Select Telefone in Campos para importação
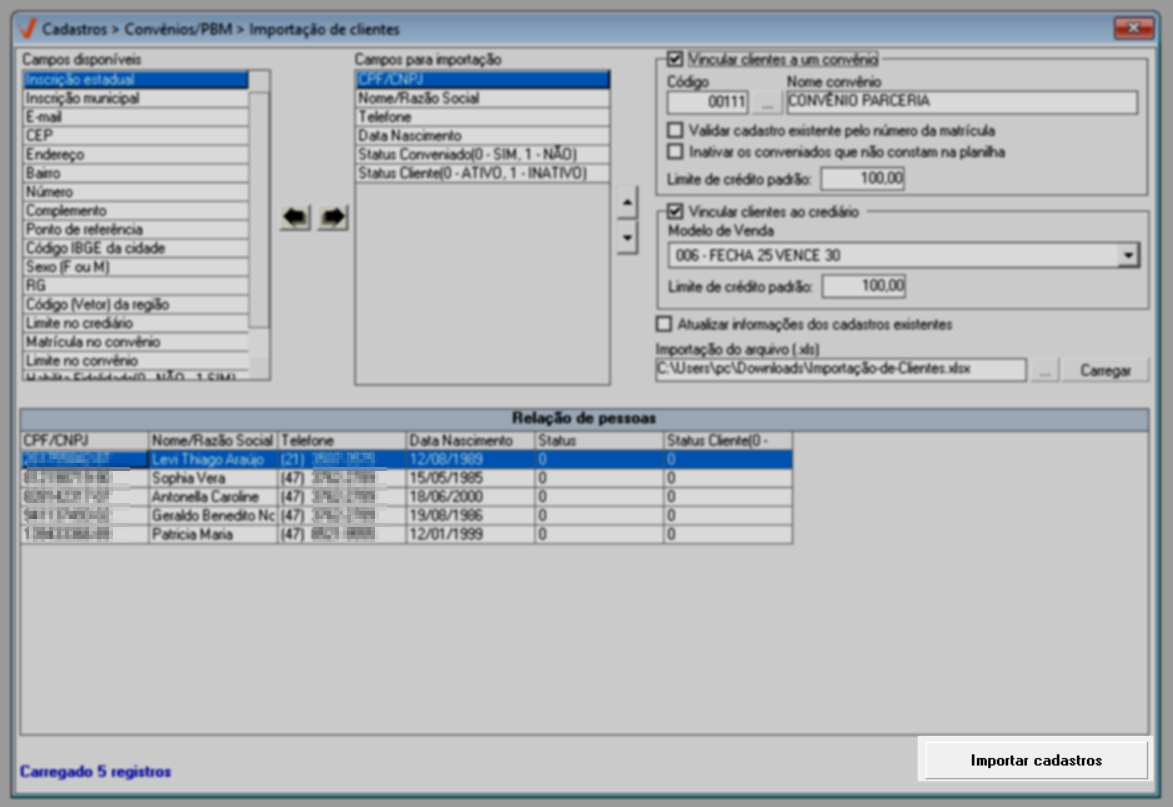 481,117
